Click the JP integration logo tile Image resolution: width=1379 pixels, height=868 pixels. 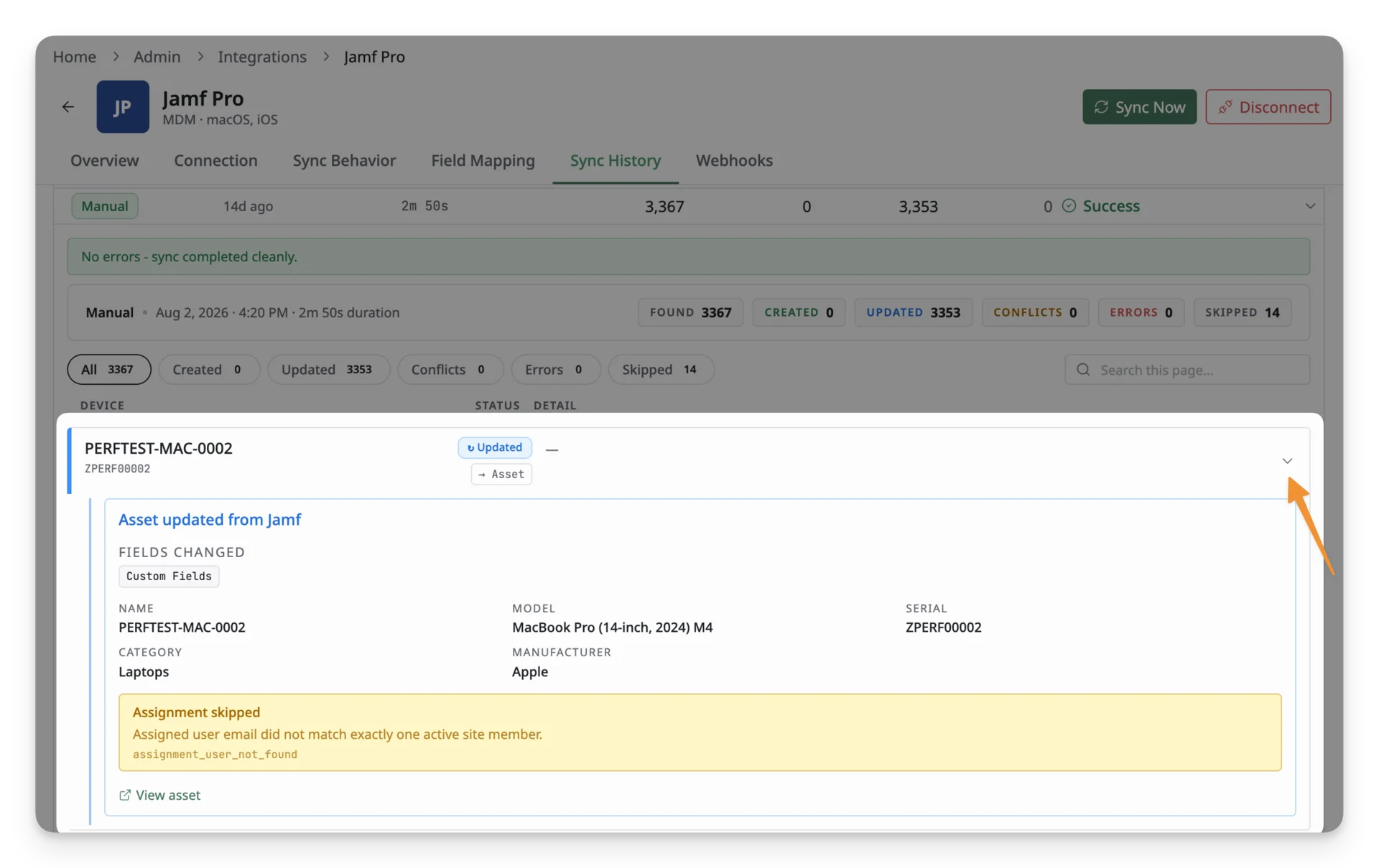123,107
